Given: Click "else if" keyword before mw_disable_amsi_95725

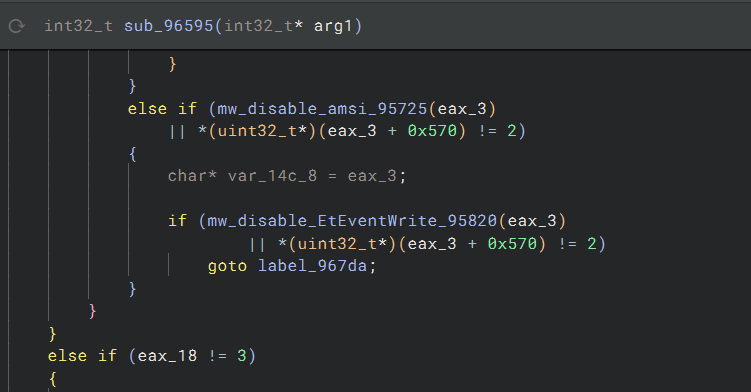Looking at the screenshot, I should [x=162, y=109].
